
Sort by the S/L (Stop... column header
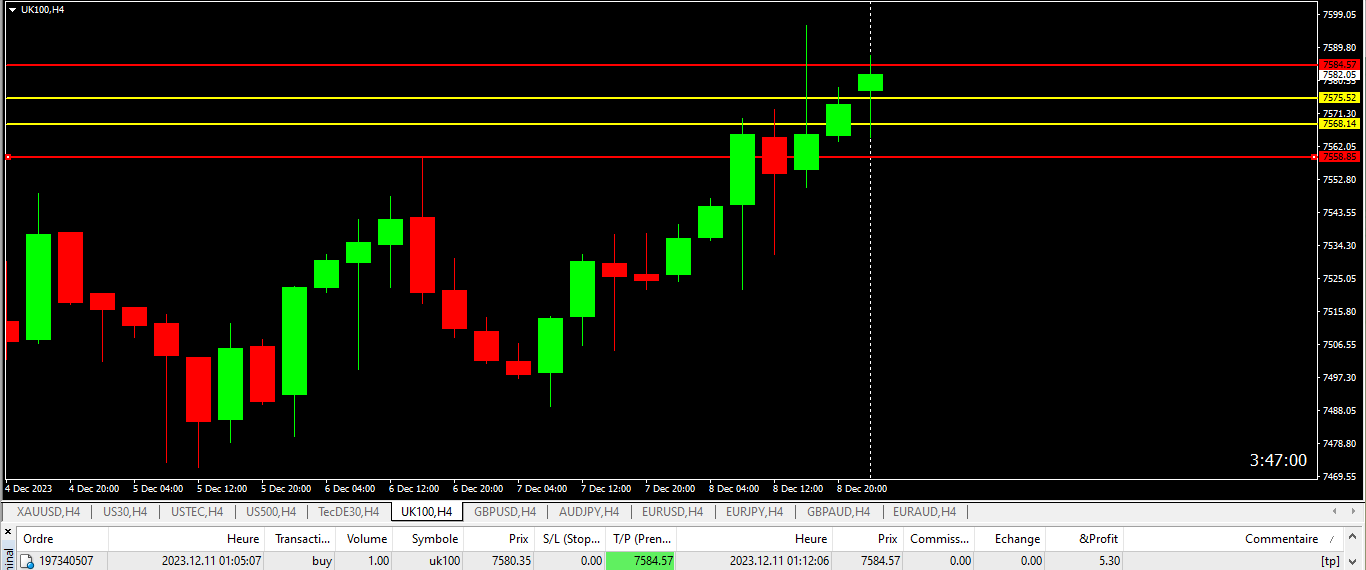pyautogui.click(x=569, y=539)
